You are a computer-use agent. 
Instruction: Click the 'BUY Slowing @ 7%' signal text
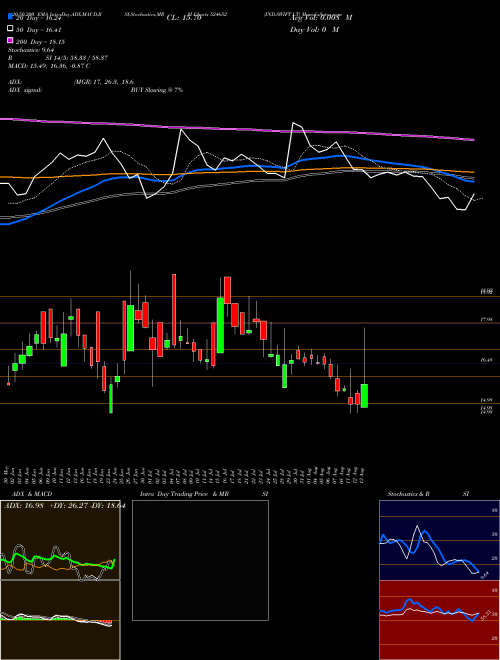(x=157, y=90)
